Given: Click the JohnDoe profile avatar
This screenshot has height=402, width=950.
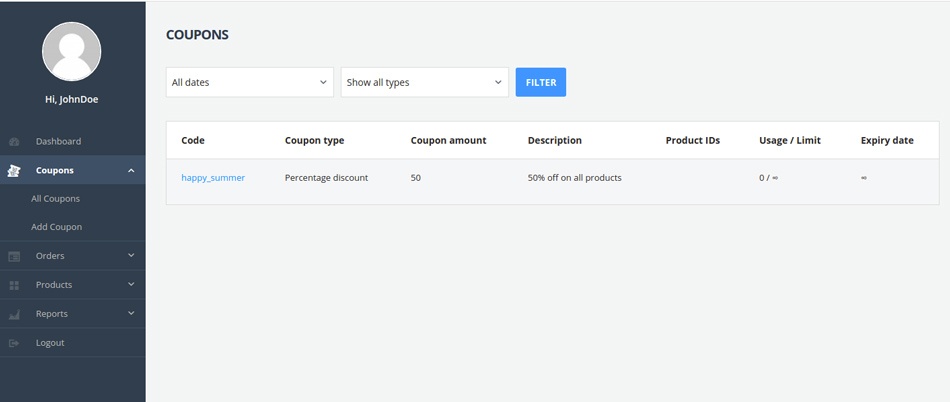Looking at the screenshot, I should (71, 52).
